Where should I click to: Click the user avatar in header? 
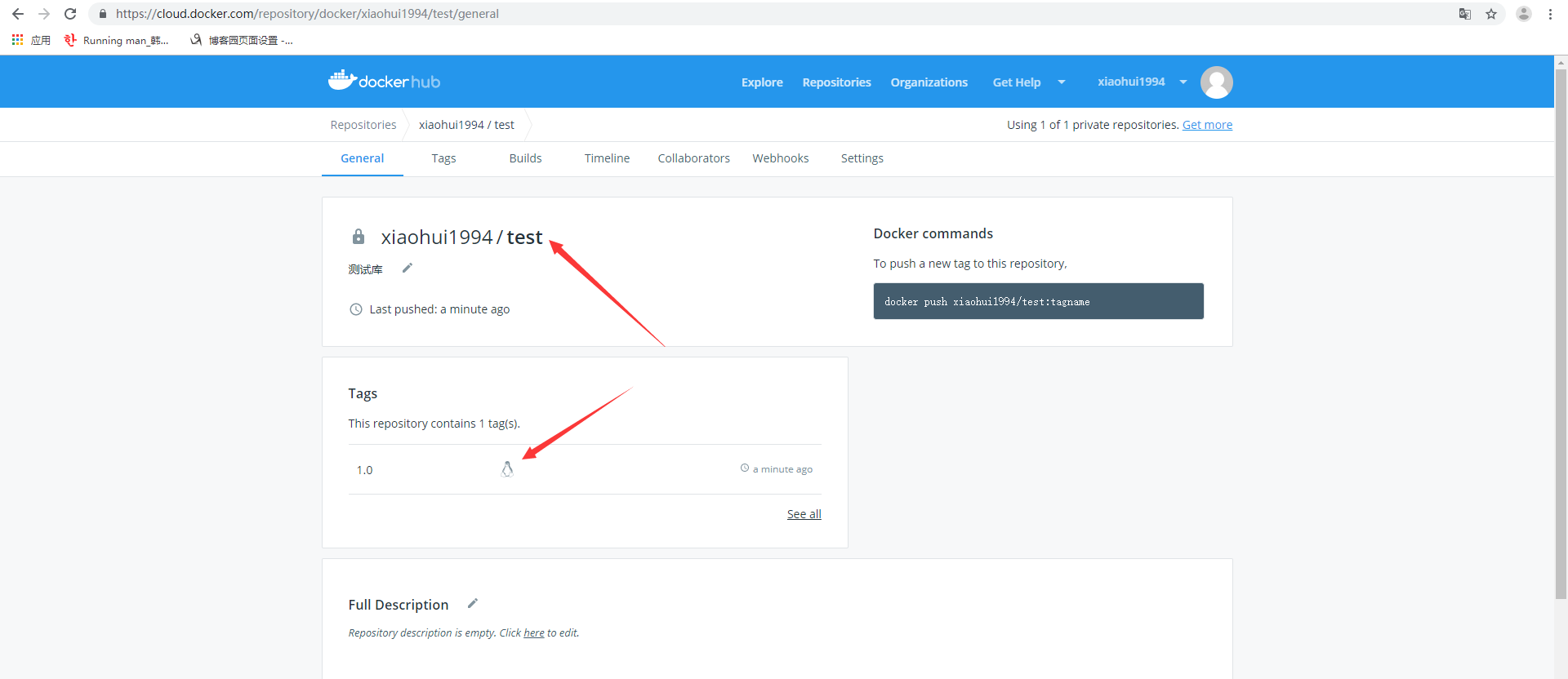click(1216, 82)
